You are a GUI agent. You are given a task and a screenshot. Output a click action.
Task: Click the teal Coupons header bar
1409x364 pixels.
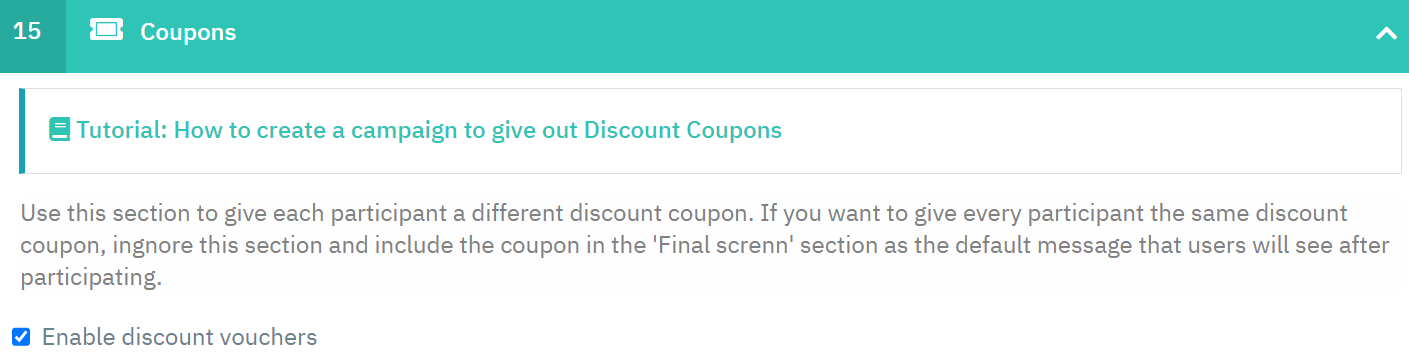coord(704,36)
